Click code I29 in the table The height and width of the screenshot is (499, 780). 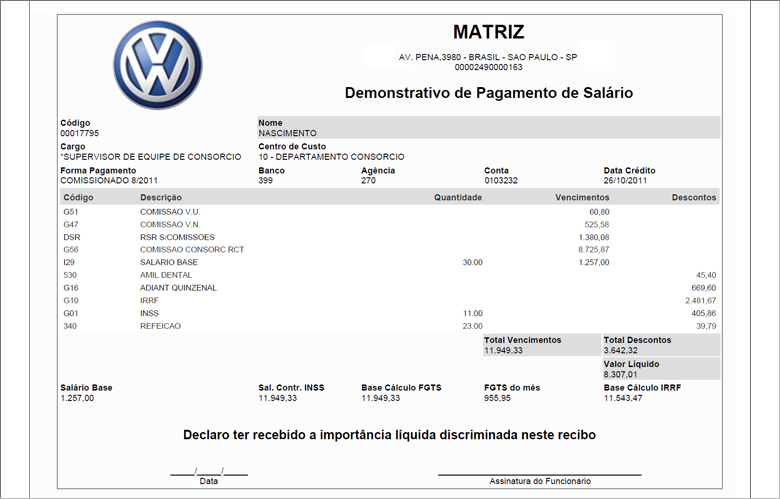click(69, 262)
